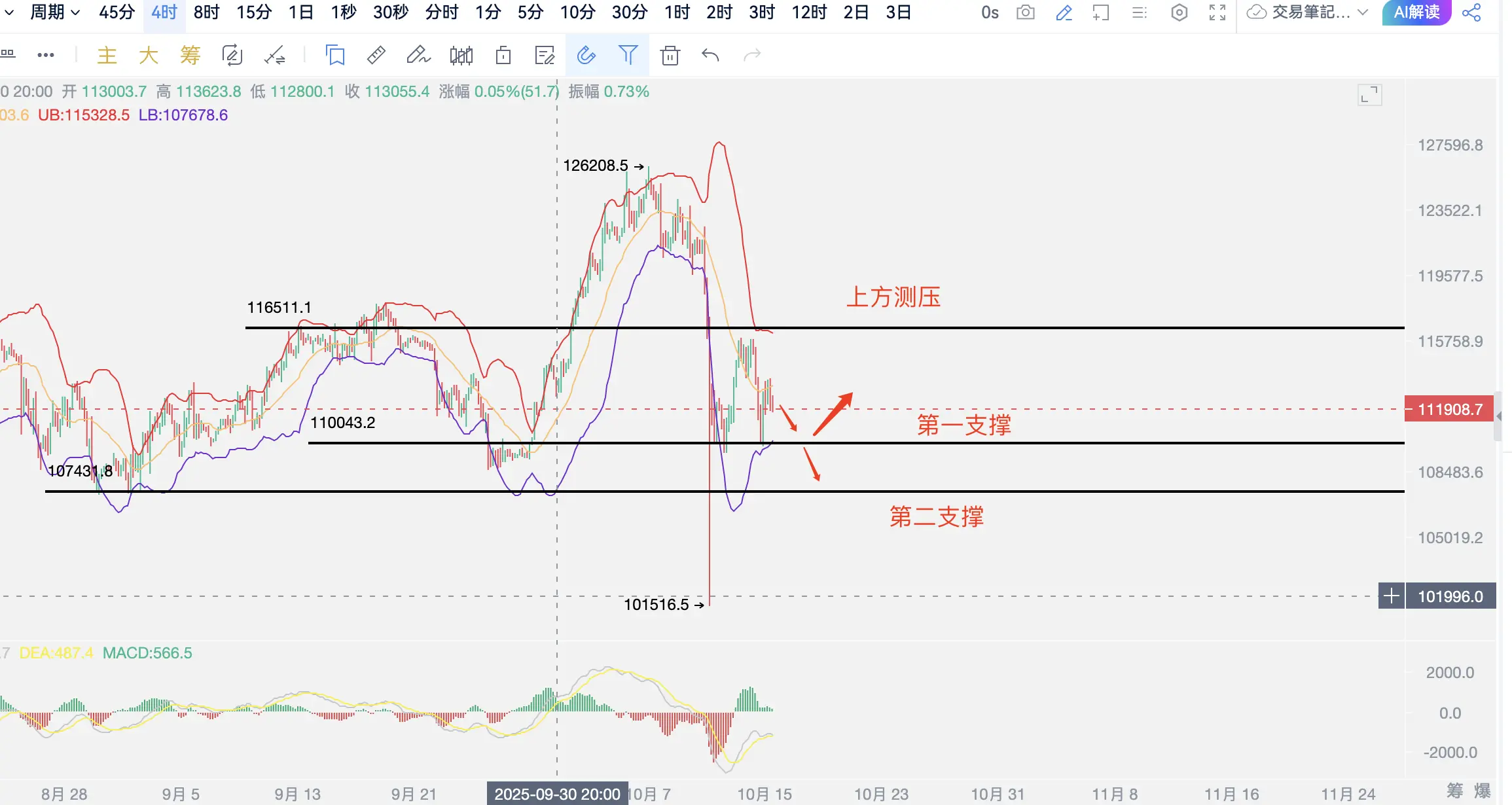
Task: Click the undo arrow icon
Action: (710, 55)
